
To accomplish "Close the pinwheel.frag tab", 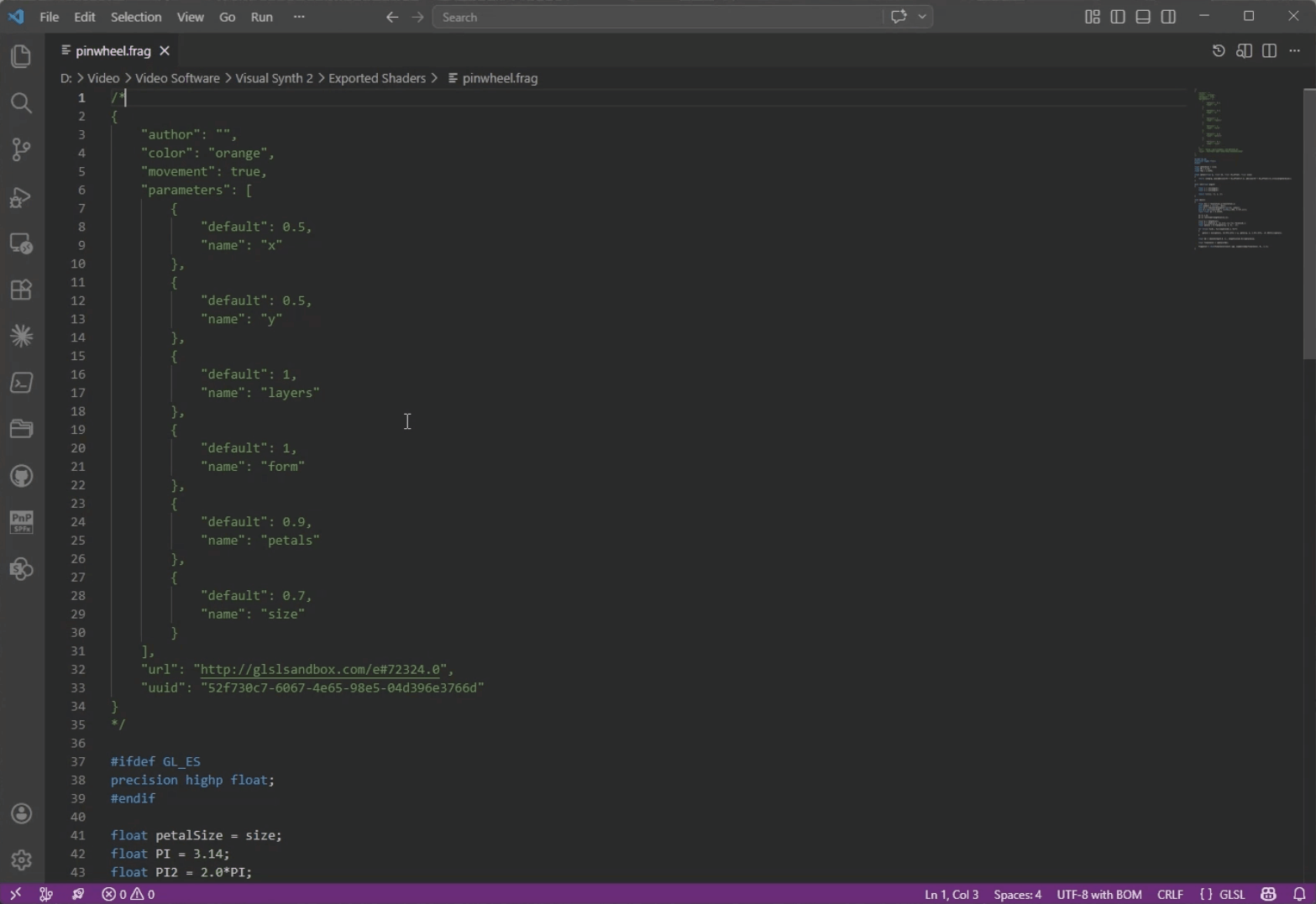I will (x=165, y=51).
